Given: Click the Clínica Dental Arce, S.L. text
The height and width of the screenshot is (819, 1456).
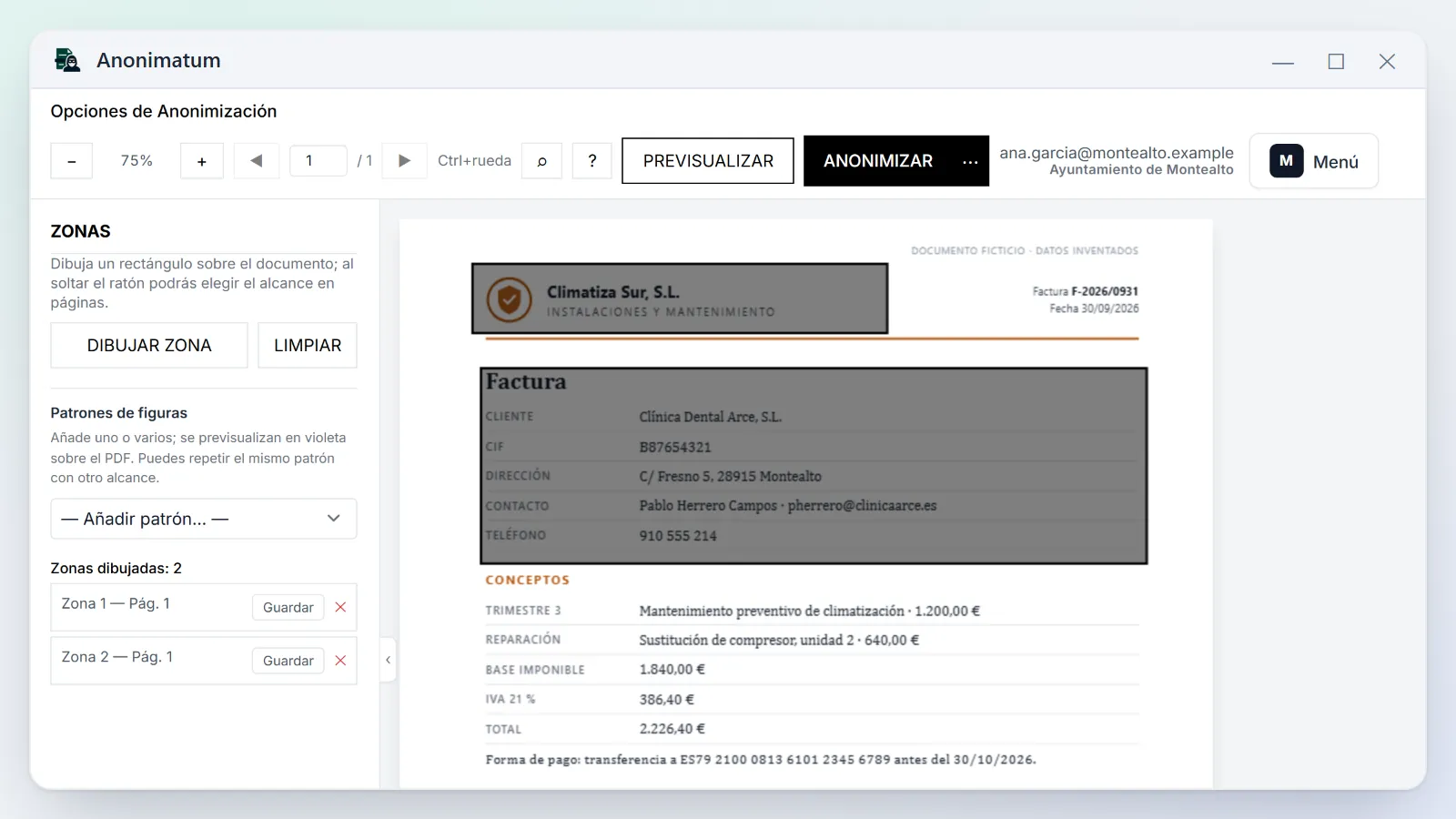Looking at the screenshot, I should [x=711, y=418].
